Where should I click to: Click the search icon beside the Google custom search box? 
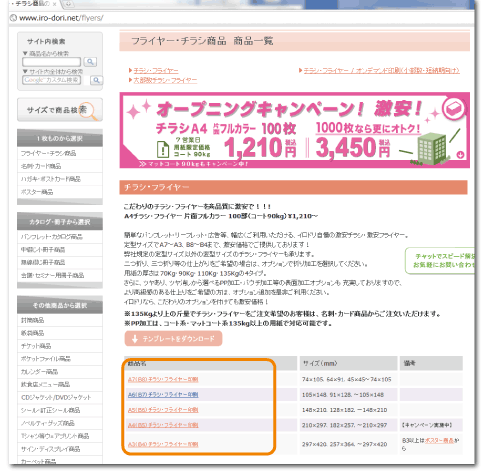[96, 80]
